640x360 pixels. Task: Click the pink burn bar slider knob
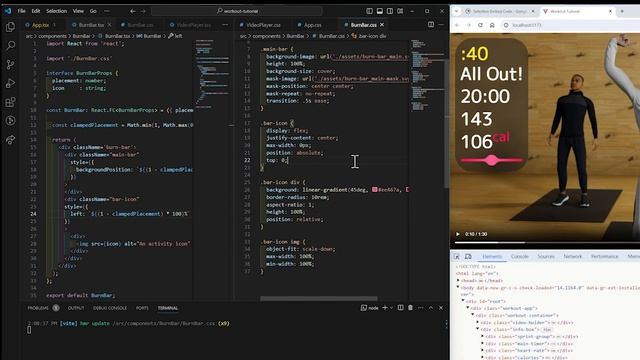492,160
